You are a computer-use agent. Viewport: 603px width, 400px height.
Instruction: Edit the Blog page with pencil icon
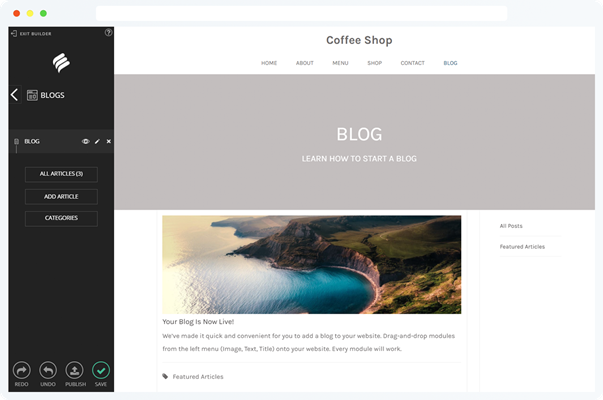(97, 142)
